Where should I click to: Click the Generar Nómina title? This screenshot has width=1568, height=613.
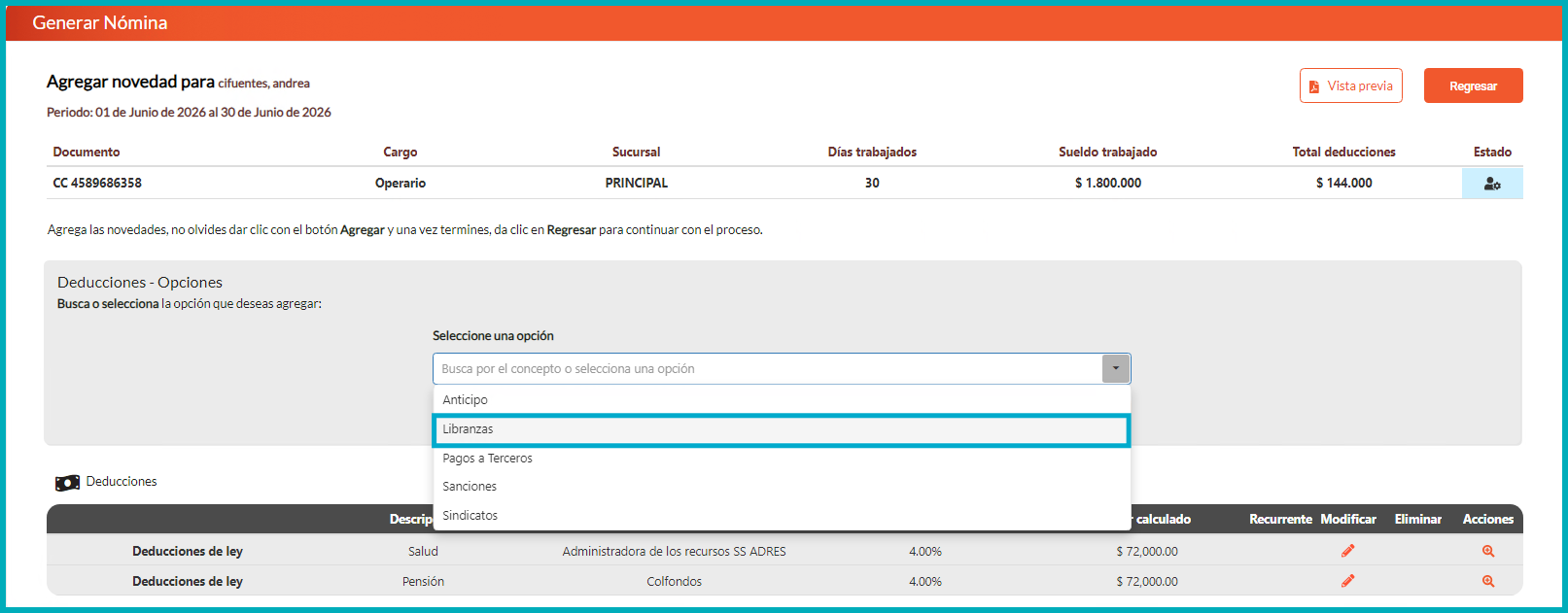[100, 22]
